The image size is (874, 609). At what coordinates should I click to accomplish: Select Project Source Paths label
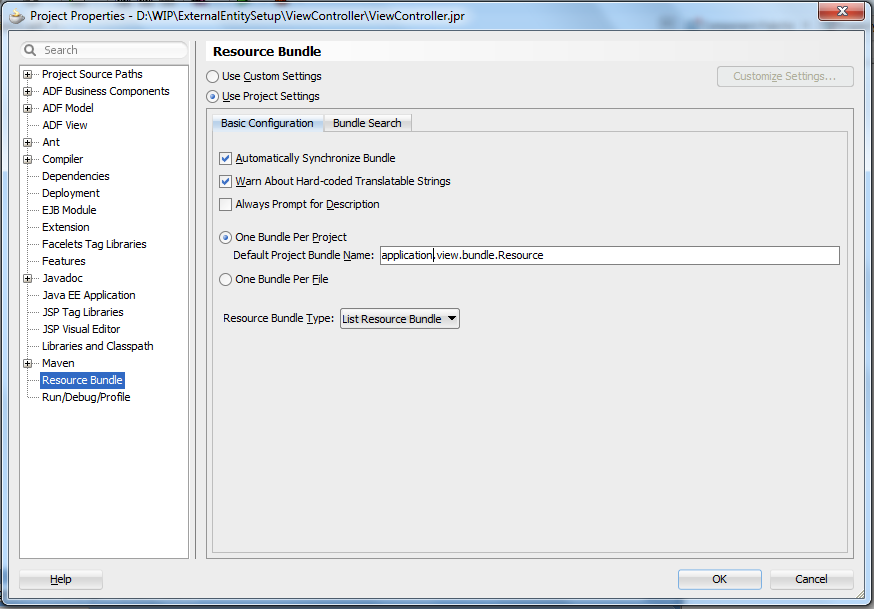coord(92,74)
